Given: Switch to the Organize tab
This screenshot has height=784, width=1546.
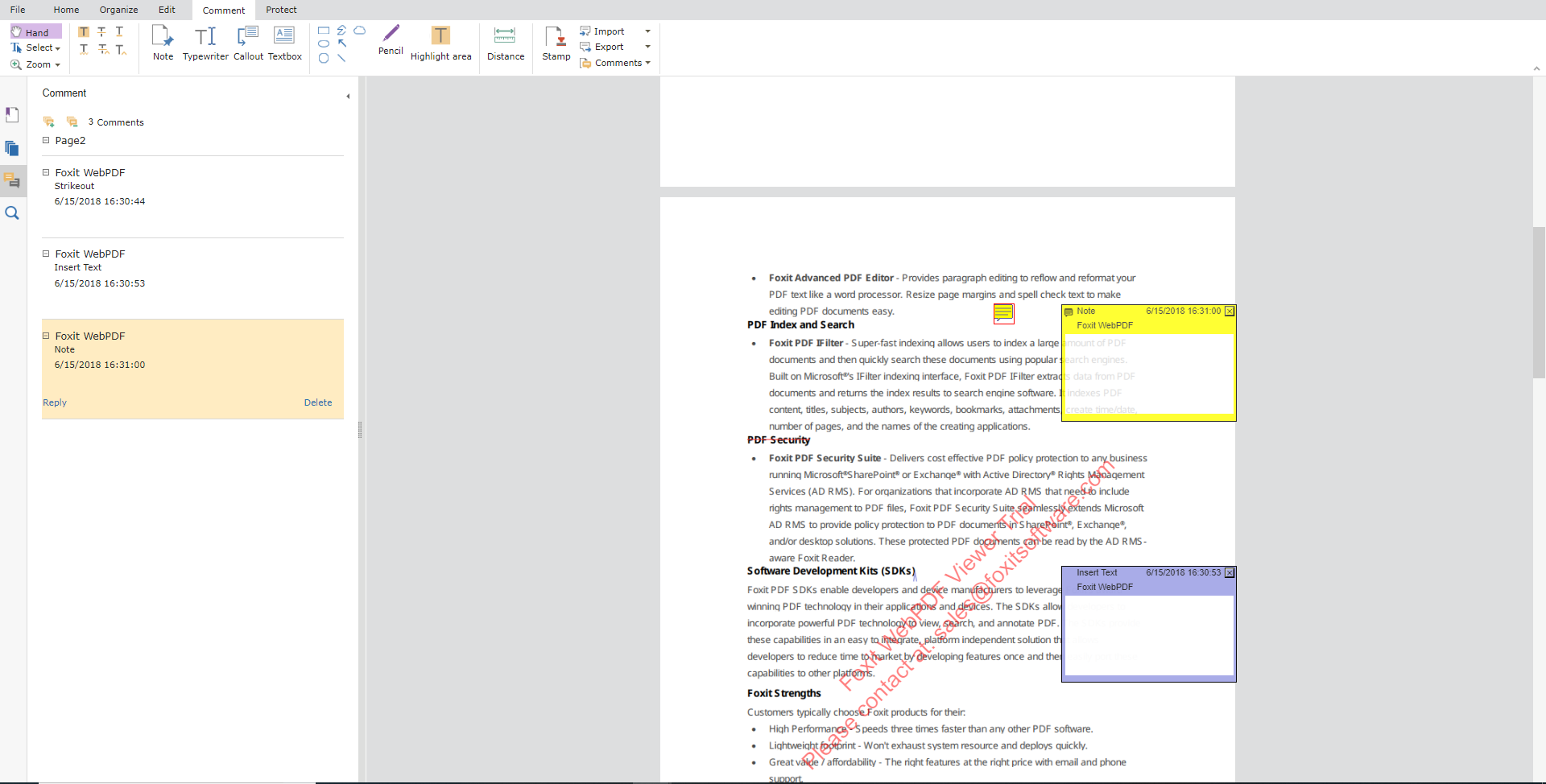Looking at the screenshot, I should click(118, 10).
